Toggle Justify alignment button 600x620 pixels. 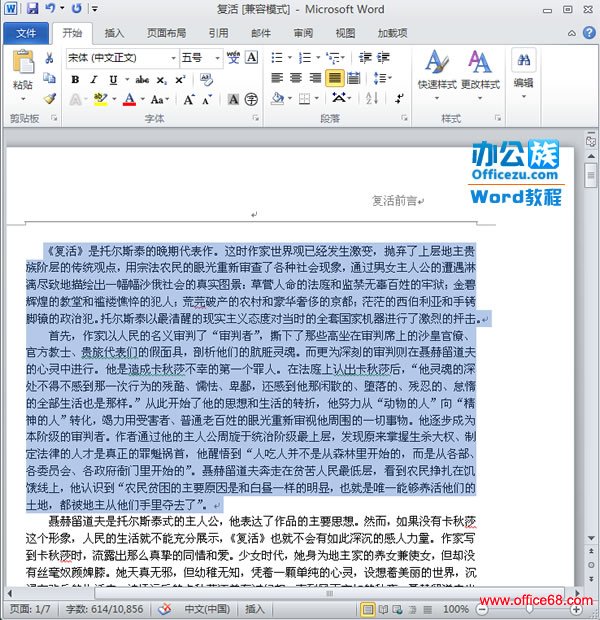335,78
